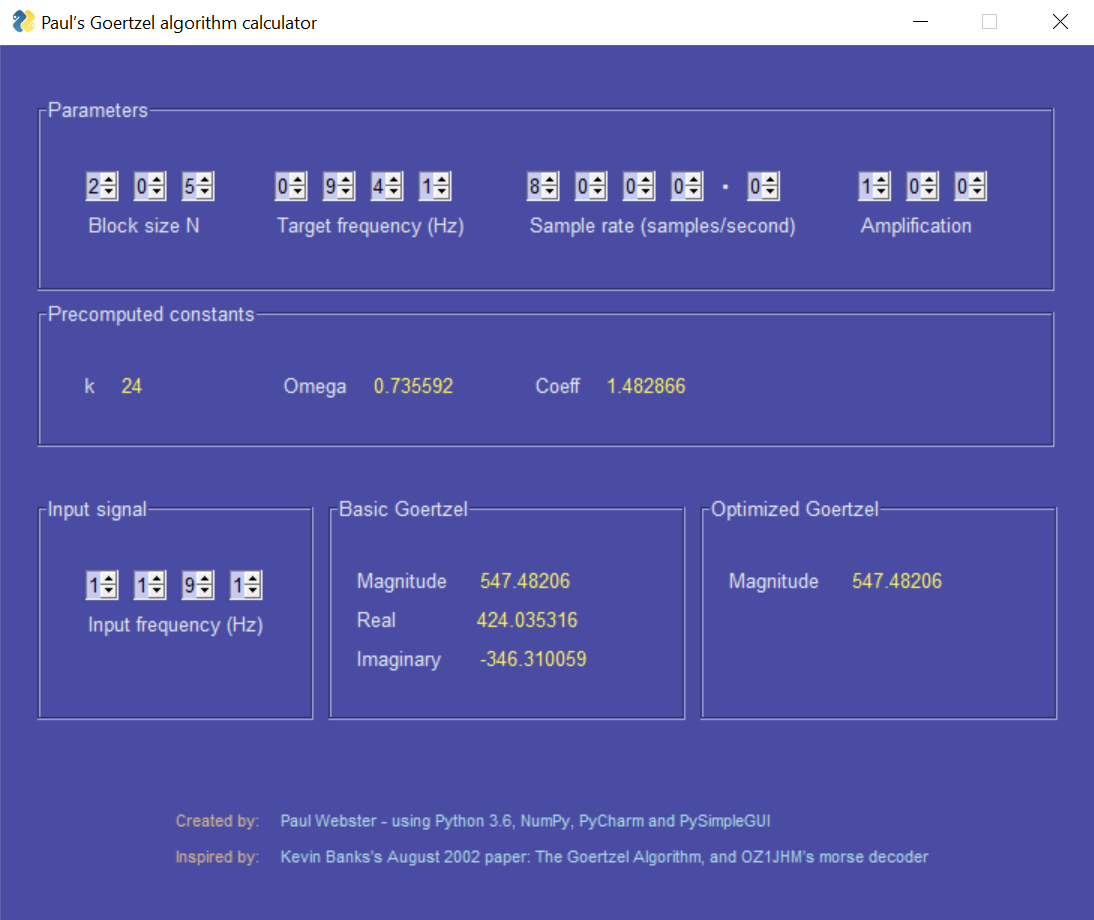The height and width of the screenshot is (920, 1094).
Task: Select the Target frequency thousands digit spinbox
Action: 291,186
